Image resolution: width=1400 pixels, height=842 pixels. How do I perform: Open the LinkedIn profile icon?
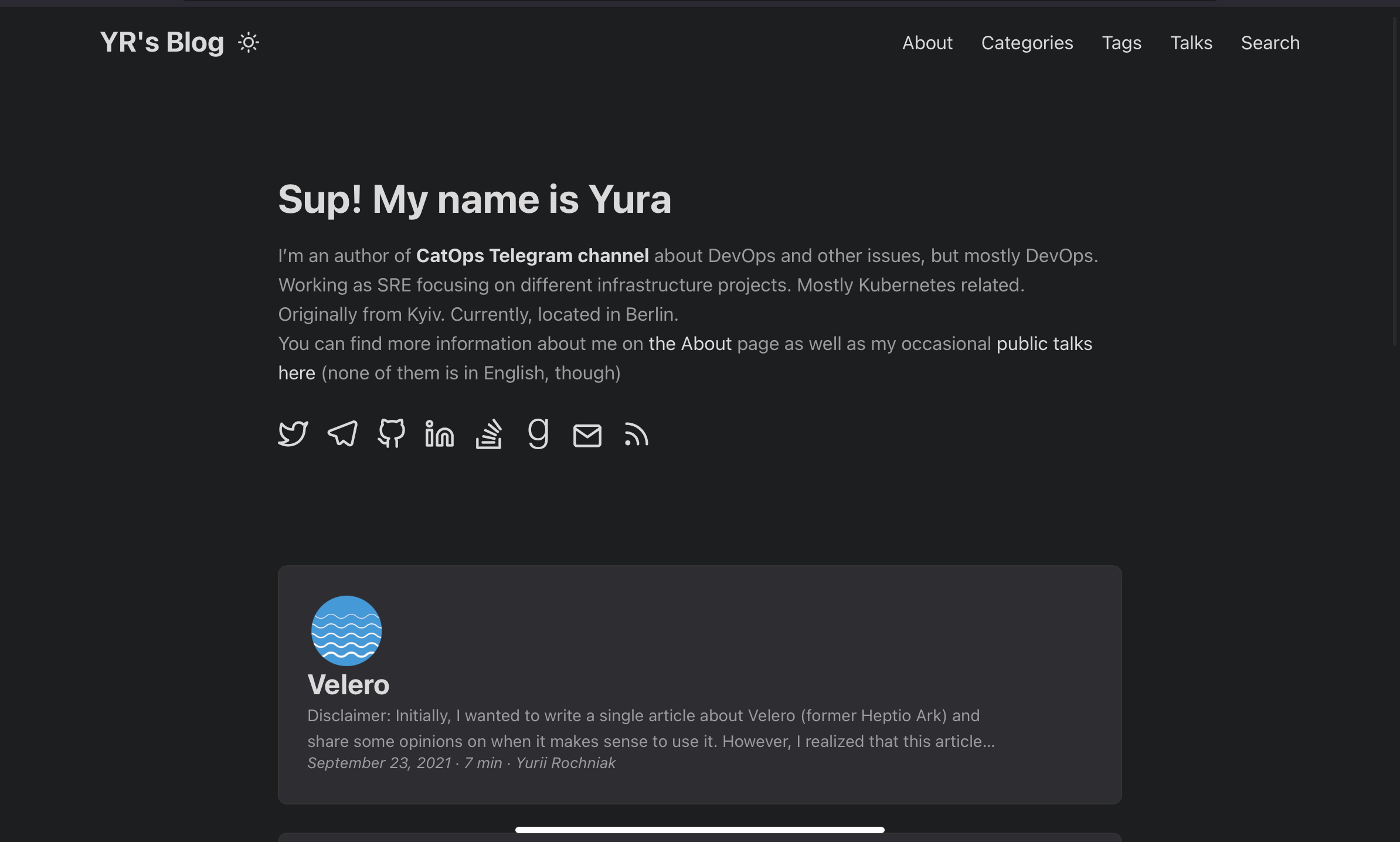point(440,434)
